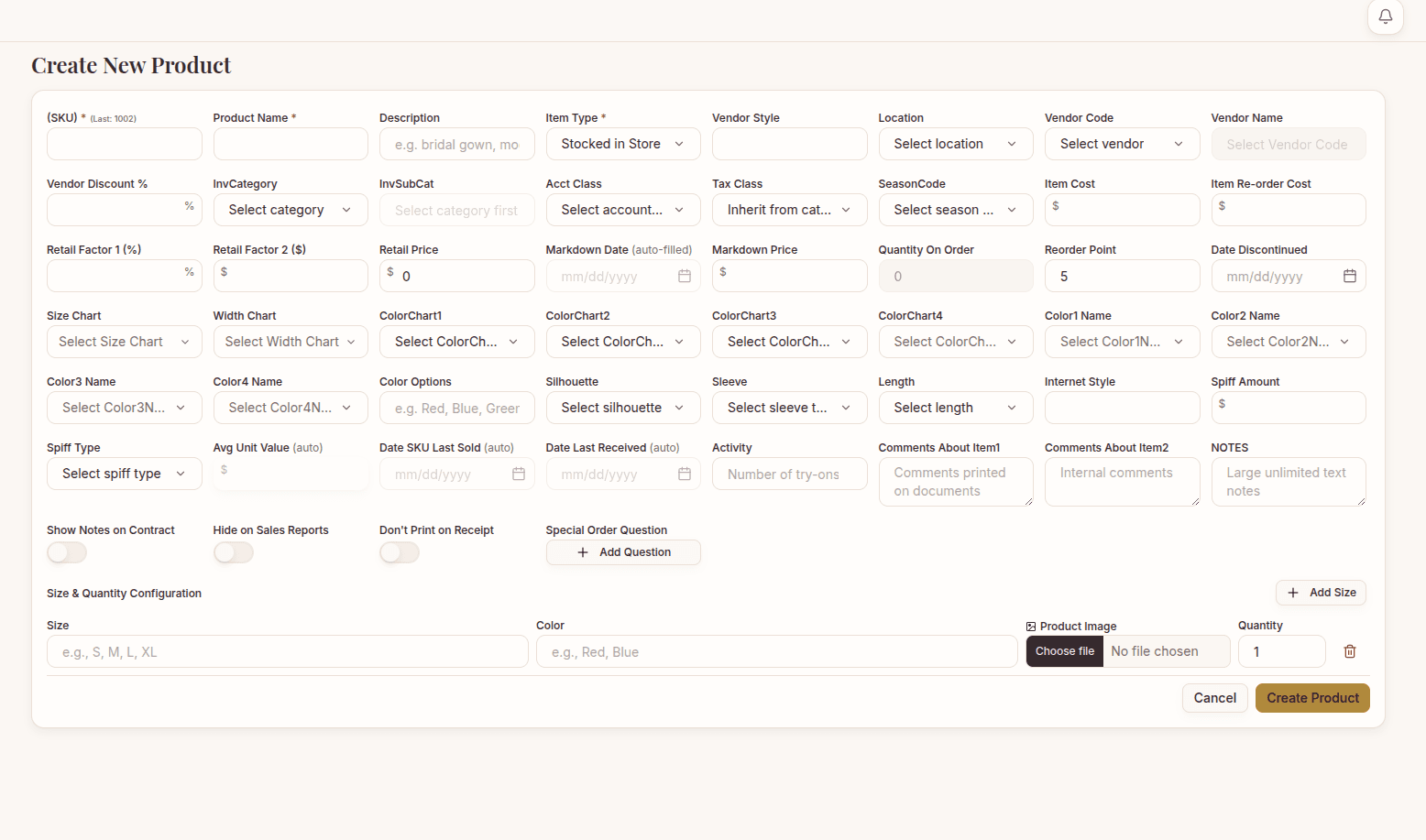Click the Add Size button
The height and width of the screenshot is (840, 1426).
pyautogui.click(x=1321, y=593)
